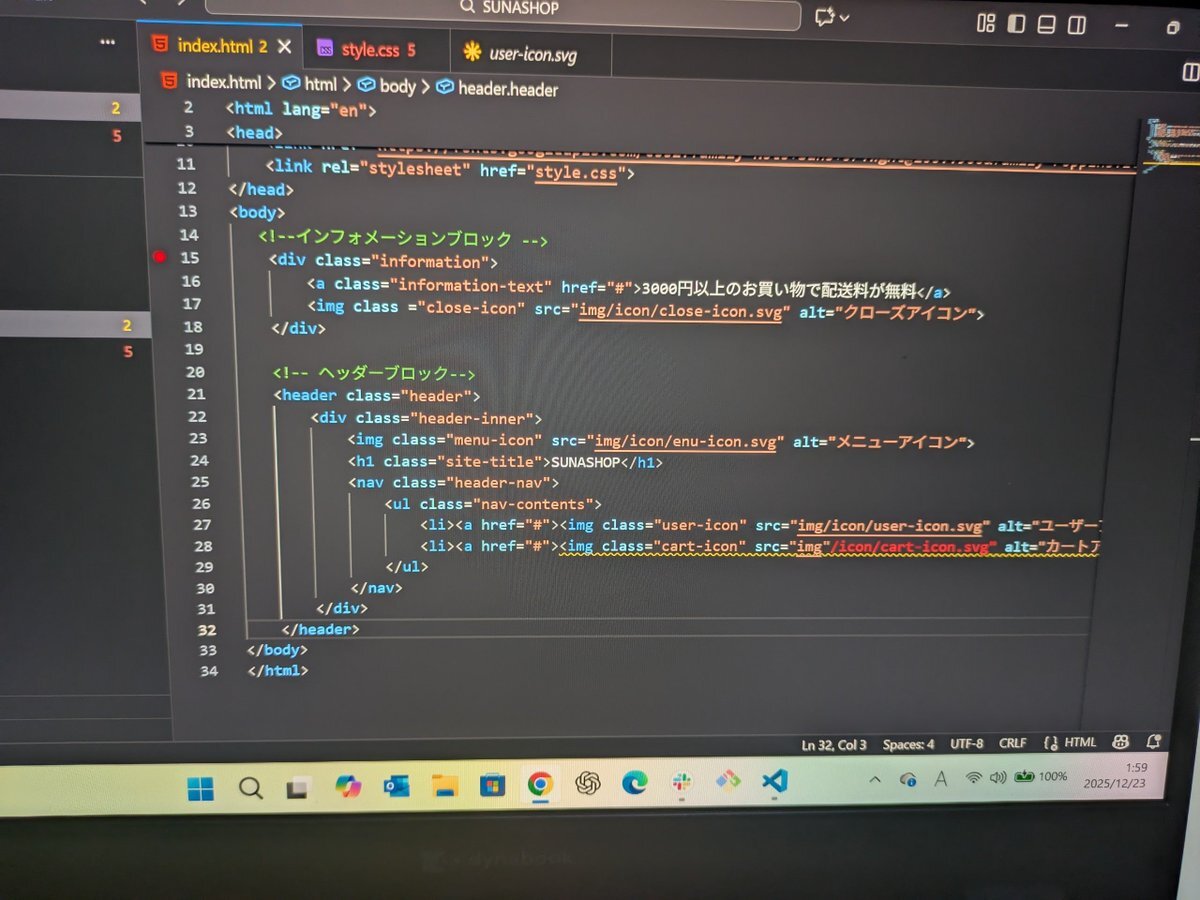This screenshot has height=900, width=1200.
Task: Click line number 32 in the gutter
Action: pyautogui.click(x=207, y=630)
